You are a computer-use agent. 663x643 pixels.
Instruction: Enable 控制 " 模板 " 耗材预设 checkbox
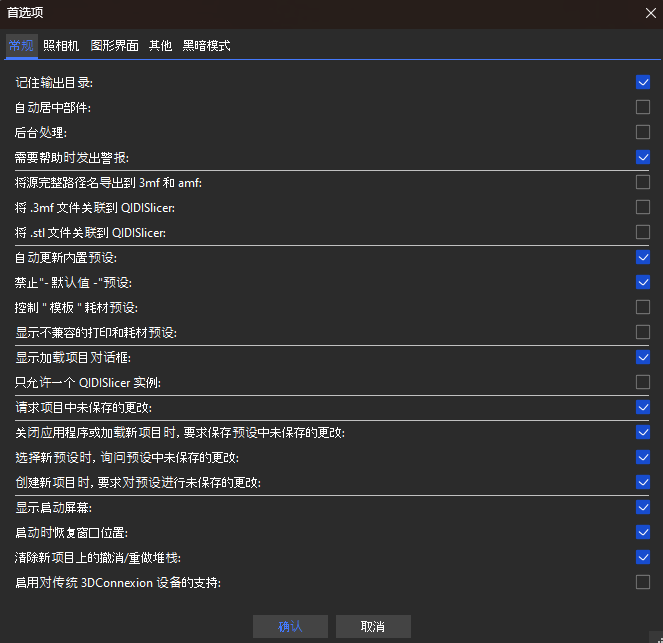pos(643,307)
